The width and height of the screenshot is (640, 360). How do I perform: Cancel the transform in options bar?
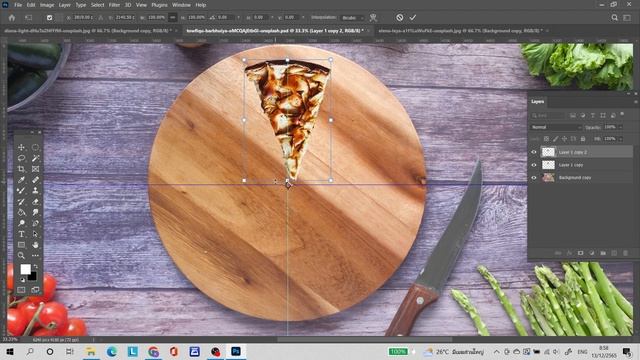tap(400, 18)
